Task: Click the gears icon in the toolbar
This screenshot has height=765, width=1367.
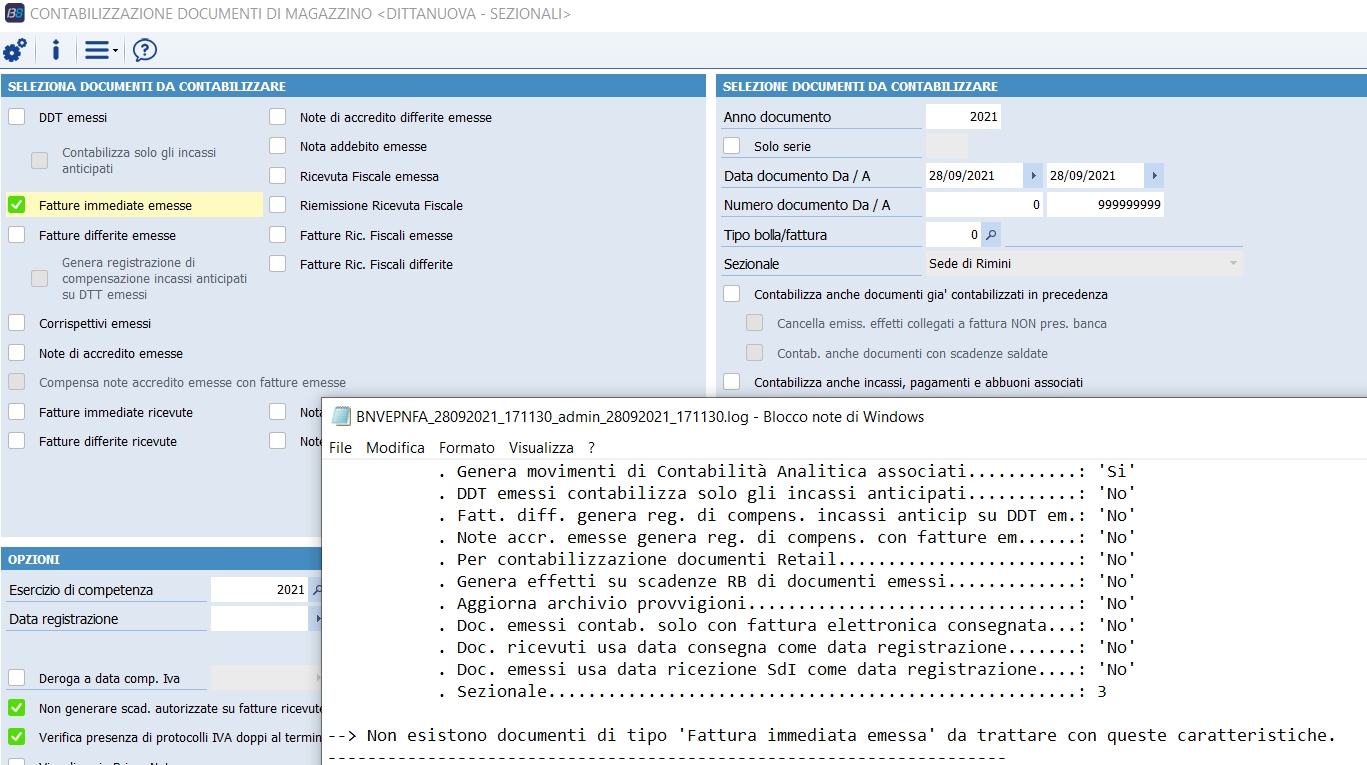Action: coord(15,50)
